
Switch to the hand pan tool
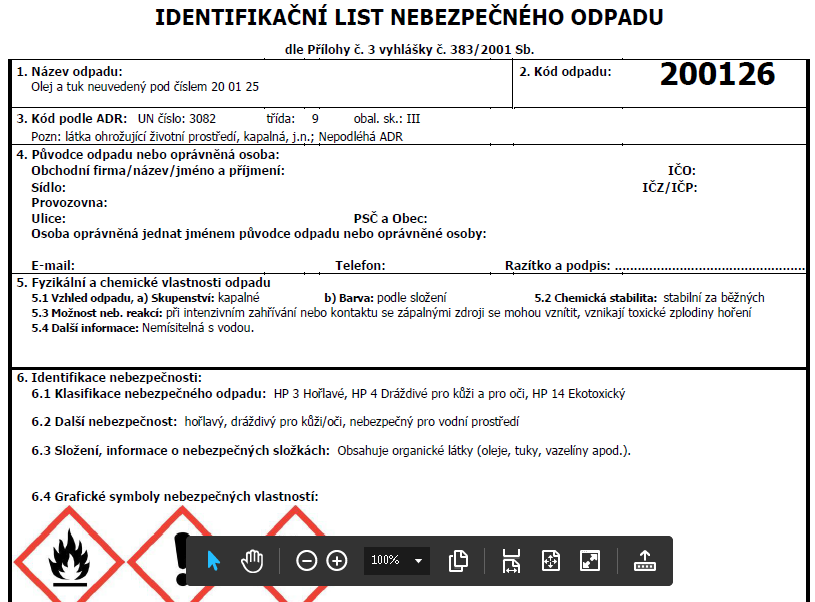coord(252,560)
